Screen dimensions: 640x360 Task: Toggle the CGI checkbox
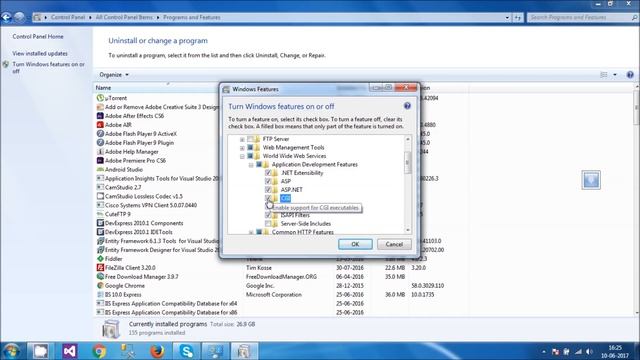(268, 198)
